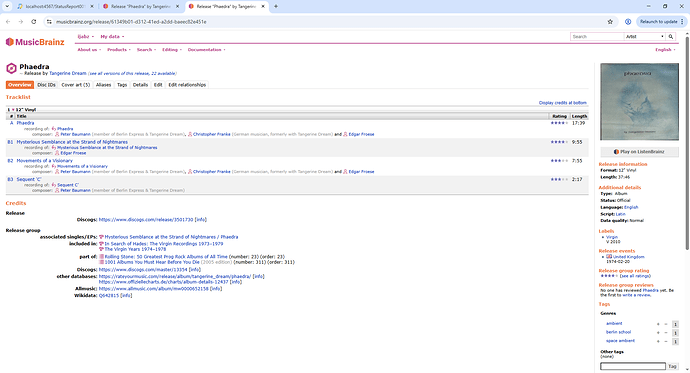Open the Tangerine Dream artist link
Image resolution: width=690 pixels, height=373 pixels.
(x=68, y=73)
